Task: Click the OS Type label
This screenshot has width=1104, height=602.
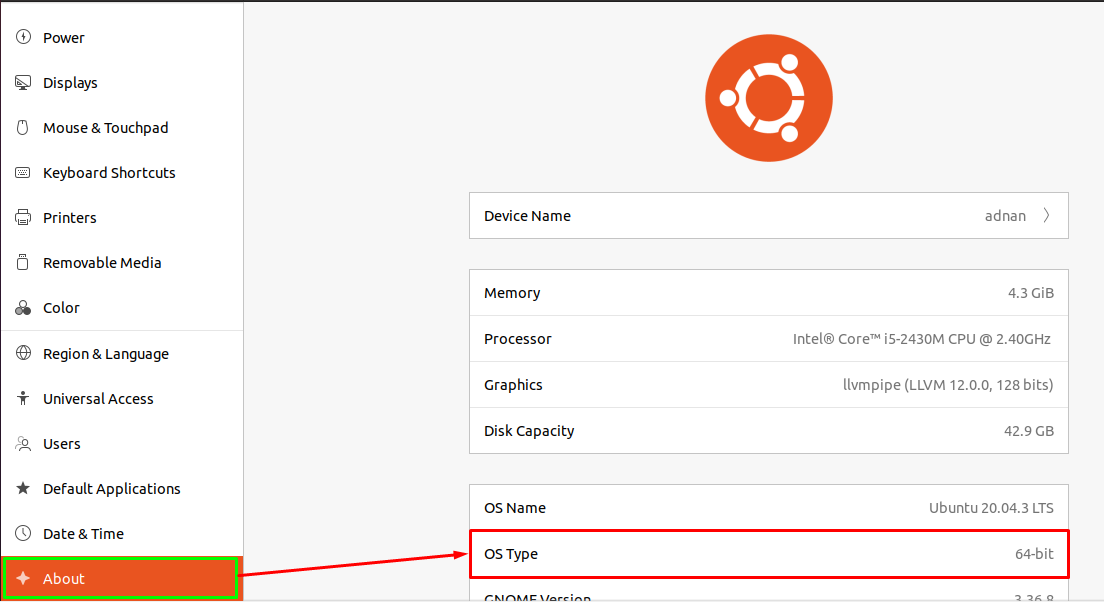Action: 510,554
